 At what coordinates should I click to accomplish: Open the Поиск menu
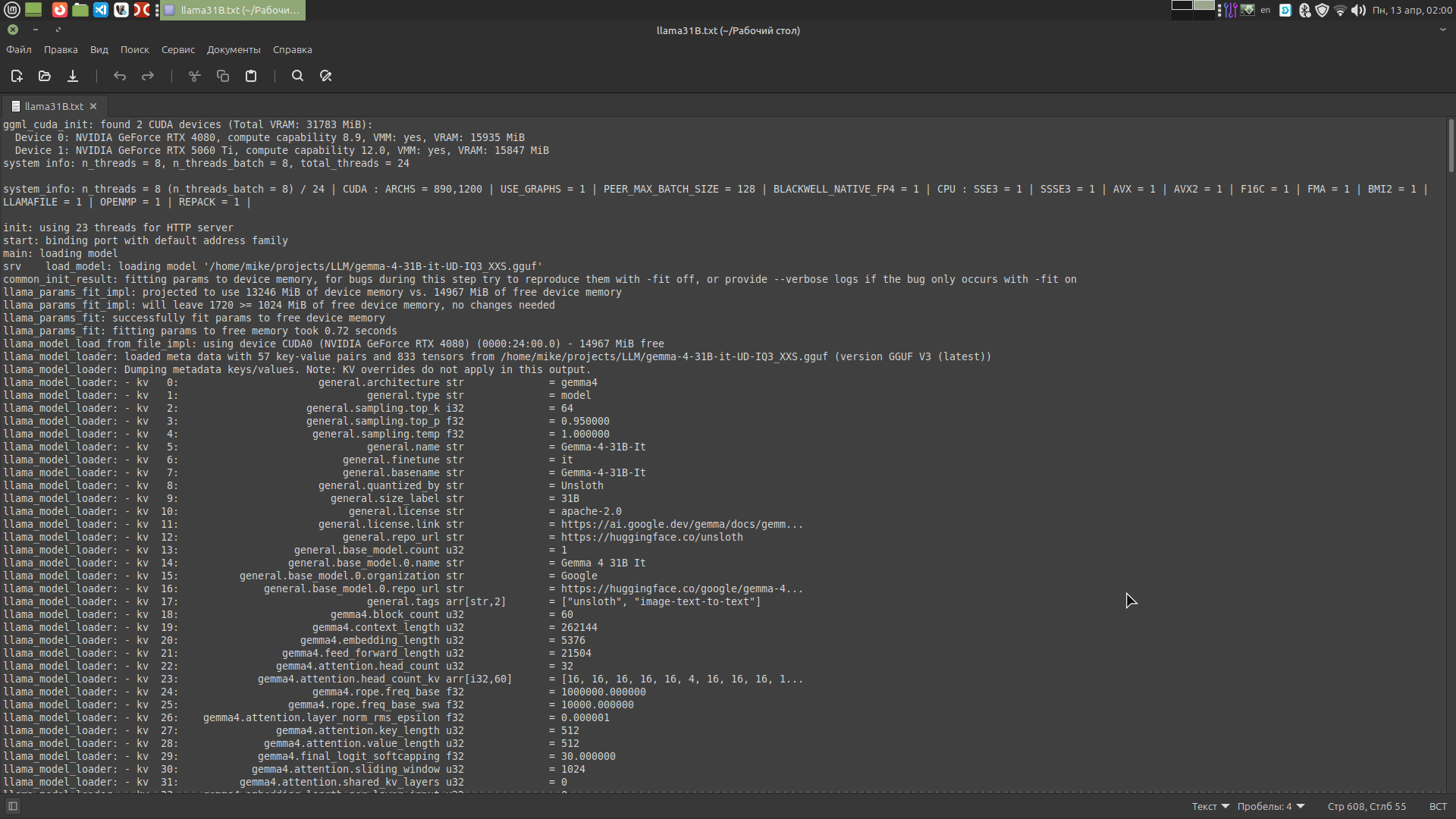click(134, 49)
